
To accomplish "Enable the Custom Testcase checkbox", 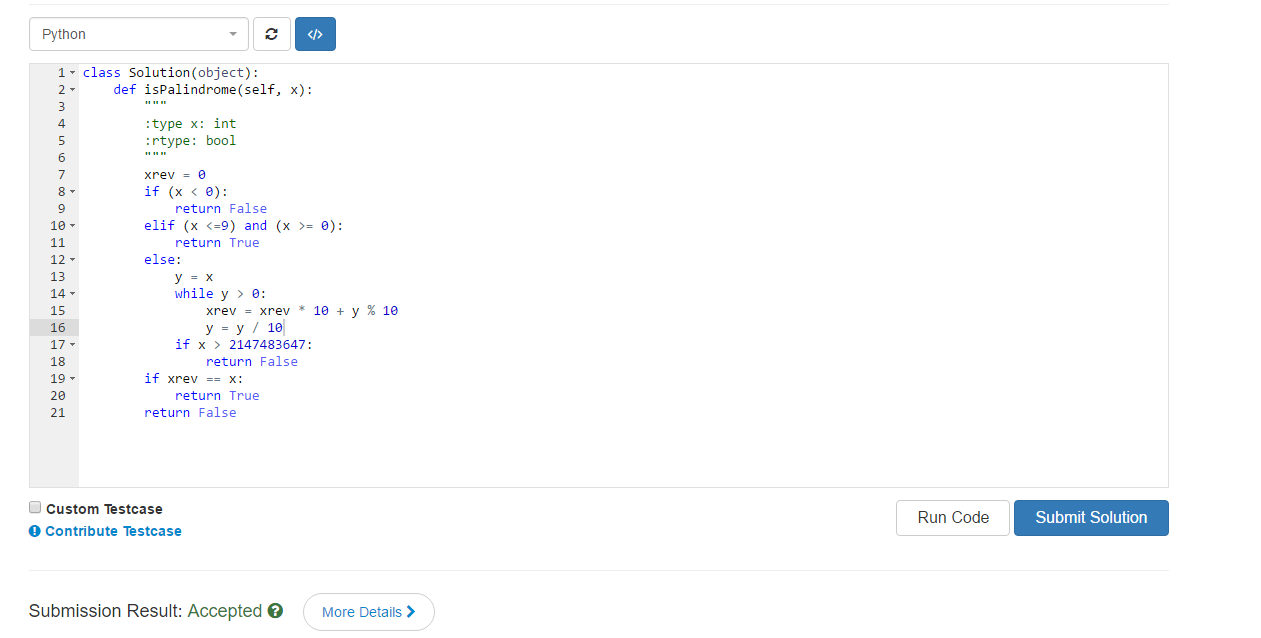I will 35,508.
